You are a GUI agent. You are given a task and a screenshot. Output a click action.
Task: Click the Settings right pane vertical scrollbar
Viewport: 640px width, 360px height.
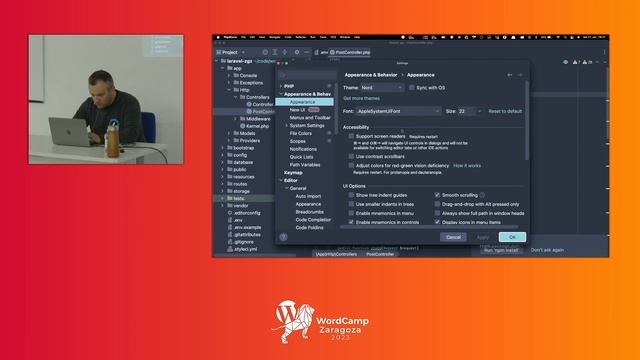527,120
